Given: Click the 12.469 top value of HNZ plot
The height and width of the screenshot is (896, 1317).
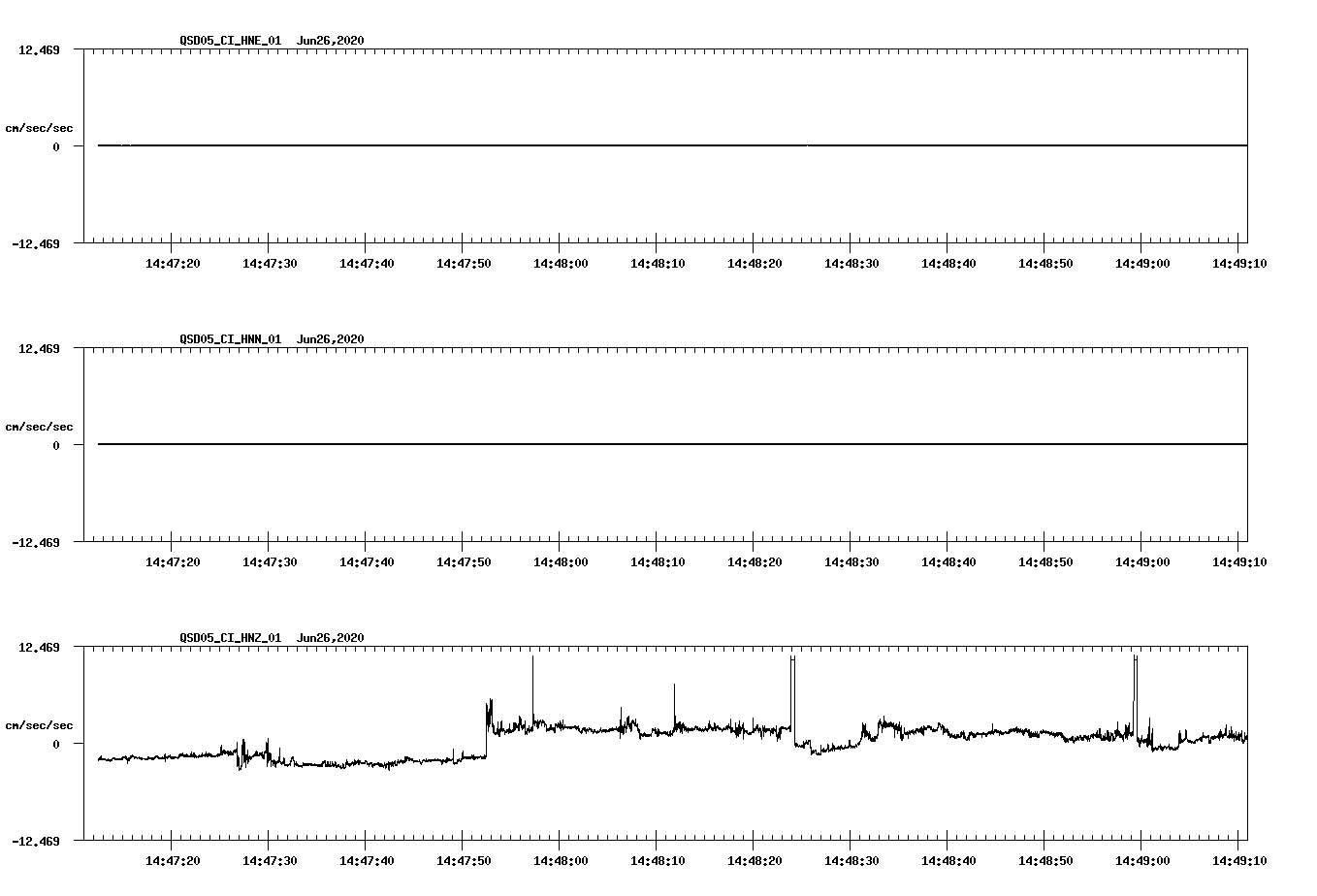Looking at the screenshot, I should tap(39, 647).
